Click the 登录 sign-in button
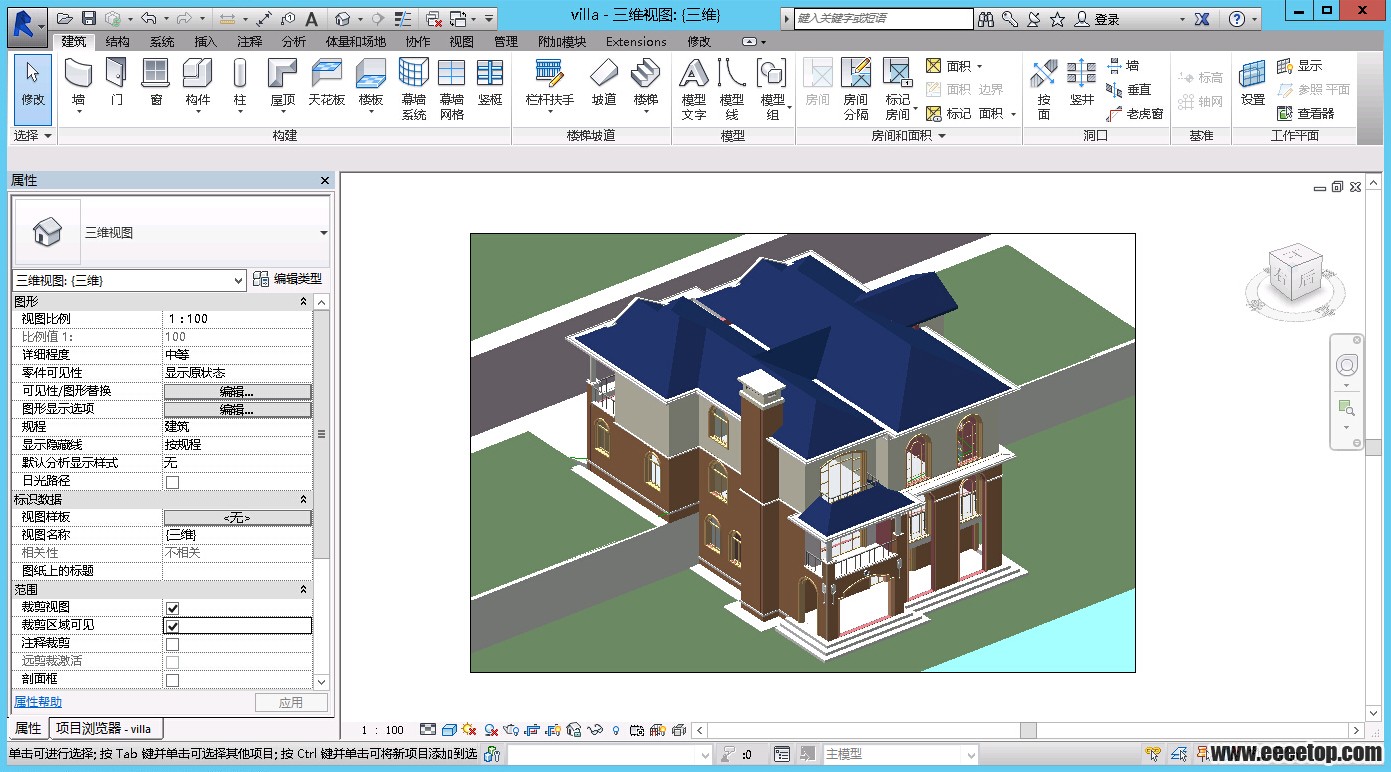 (x=1096, y=19)
